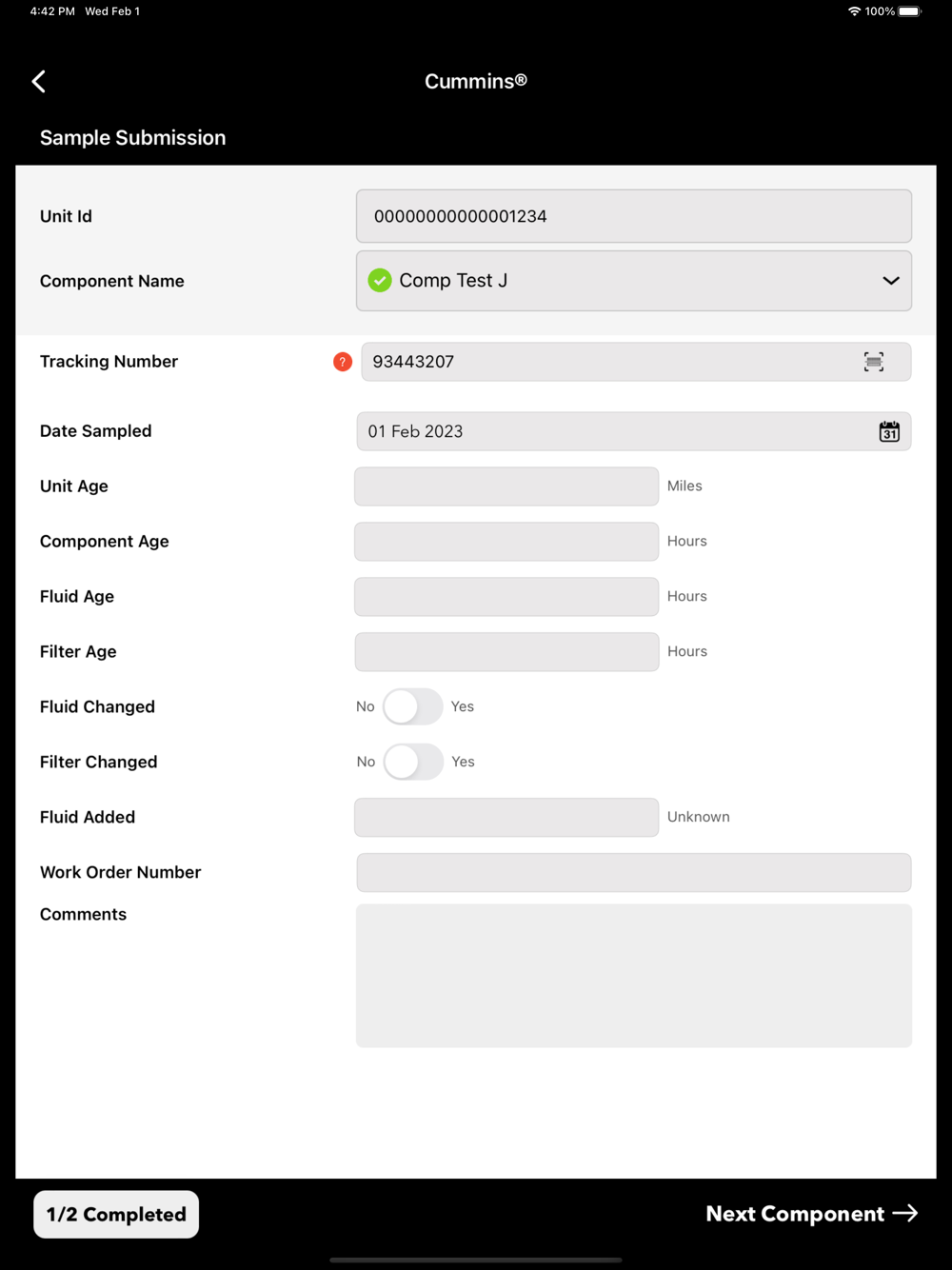Expand the Component Name dropdown chevron
Screen dimensions: 952x1270
point(891,281)
